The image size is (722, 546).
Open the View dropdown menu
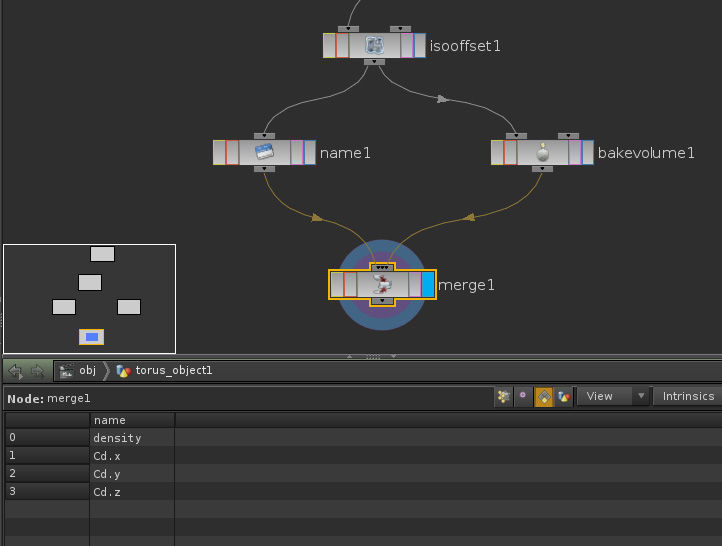(x=614, y=396)
